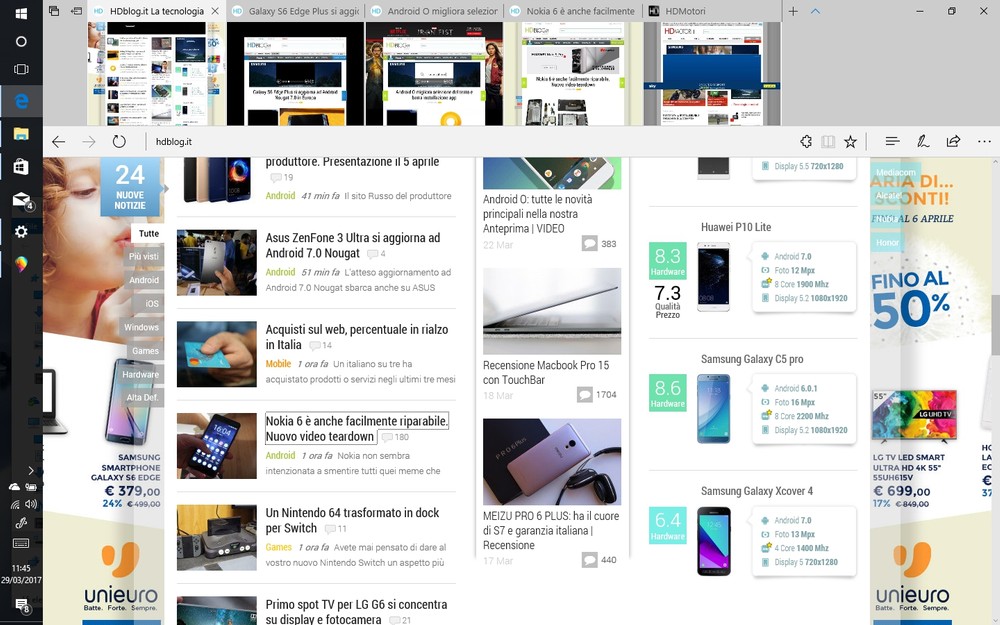Image resolution: width=1000 pixels, height=625 pixels.
Task: Open Action Center notifications icon
Action: 22,605
